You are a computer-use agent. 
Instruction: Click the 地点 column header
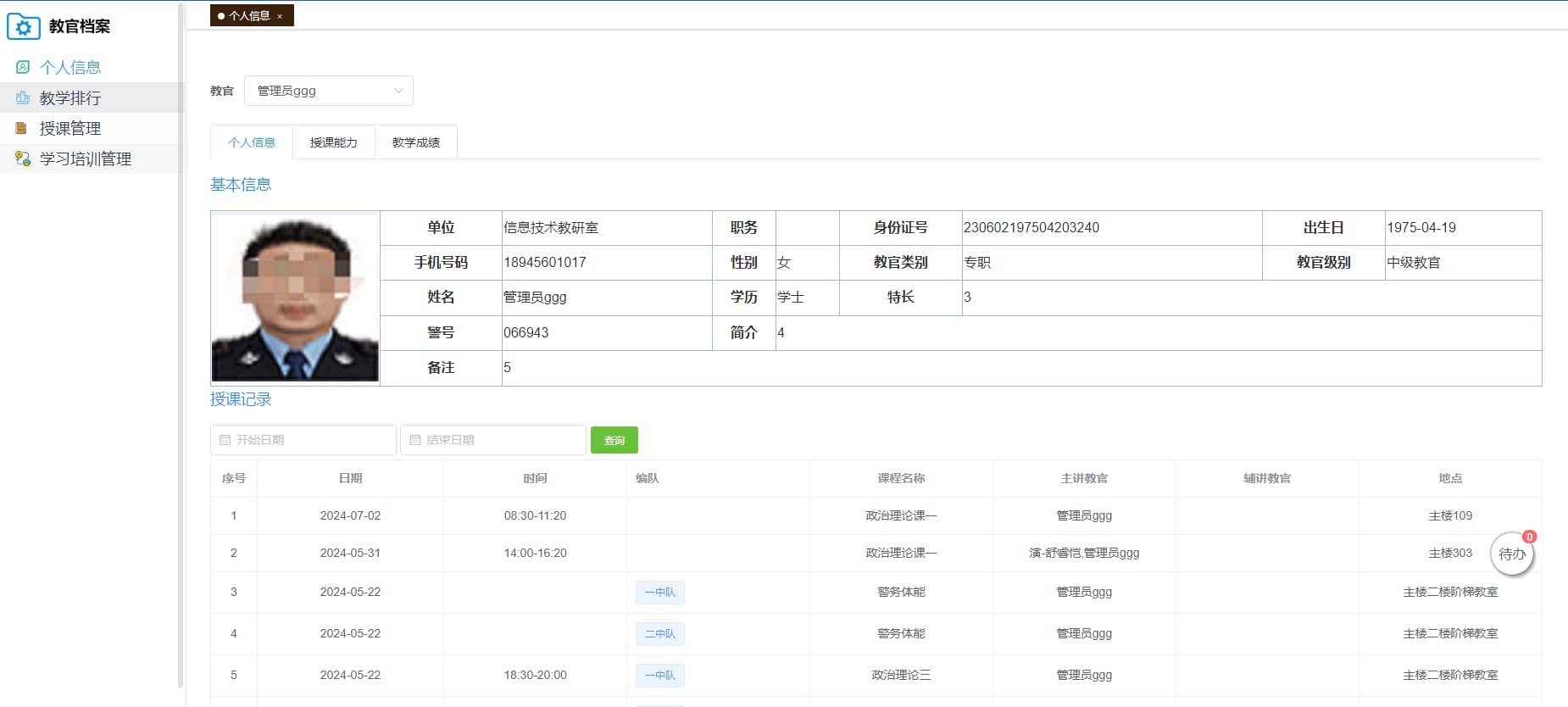(1450, 478)
